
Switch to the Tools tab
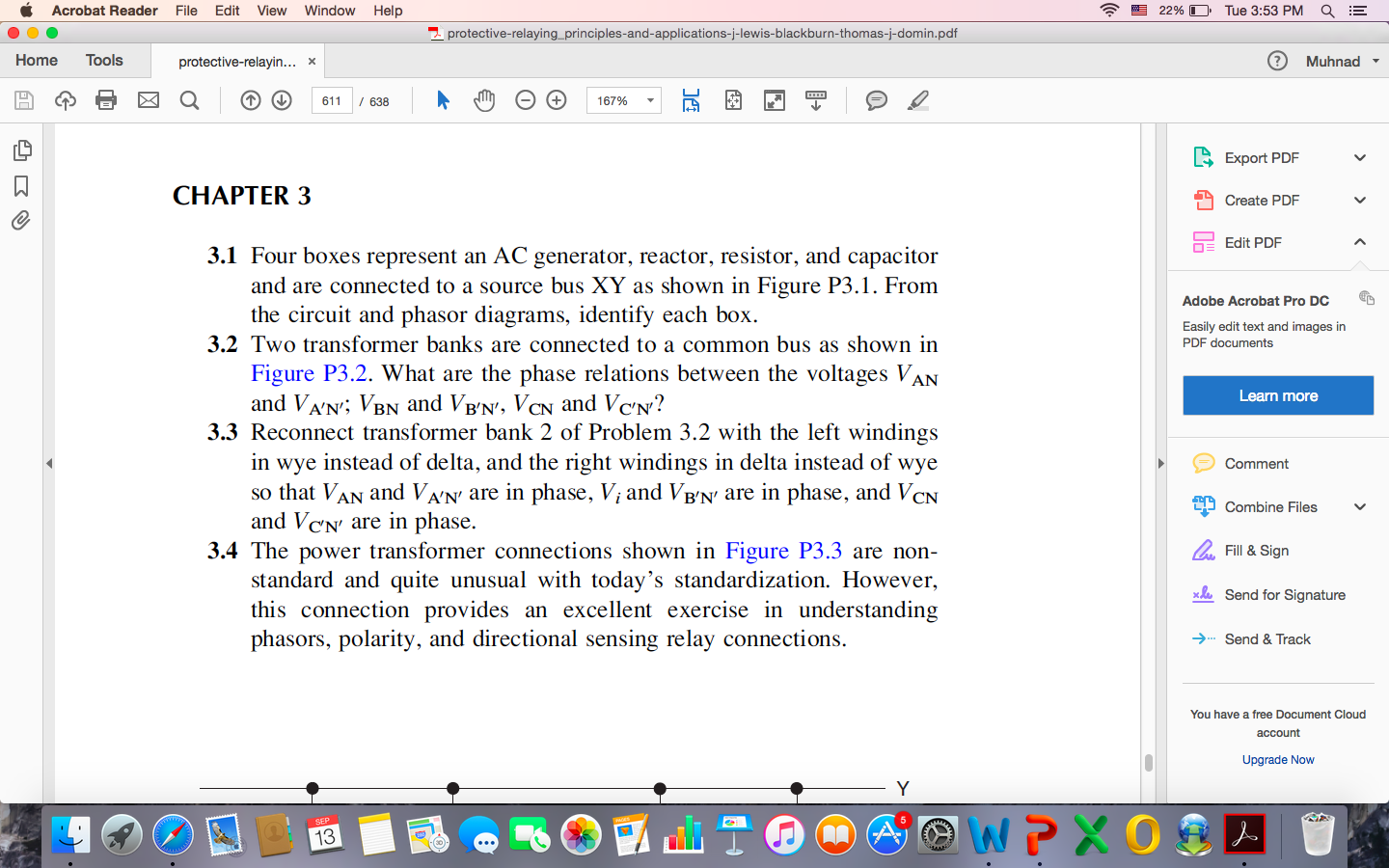tap(104, 60)
